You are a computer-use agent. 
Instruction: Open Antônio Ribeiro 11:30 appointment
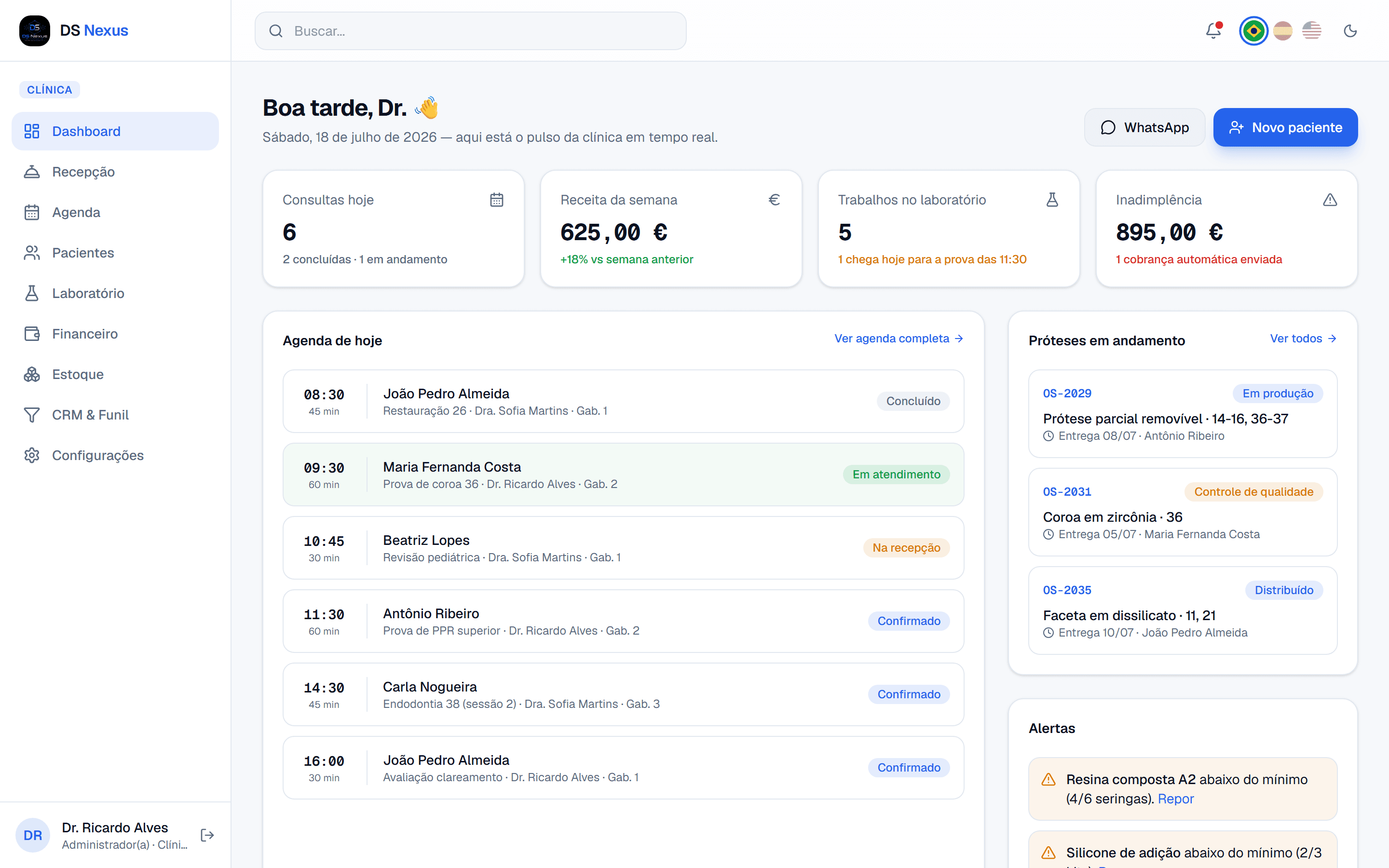pyautogui.click(x=623, y=621)
